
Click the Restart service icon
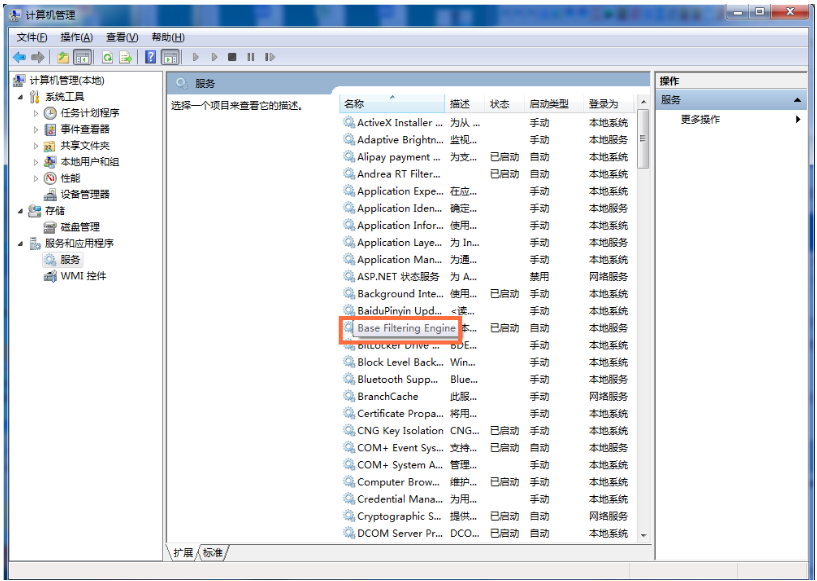269,57
